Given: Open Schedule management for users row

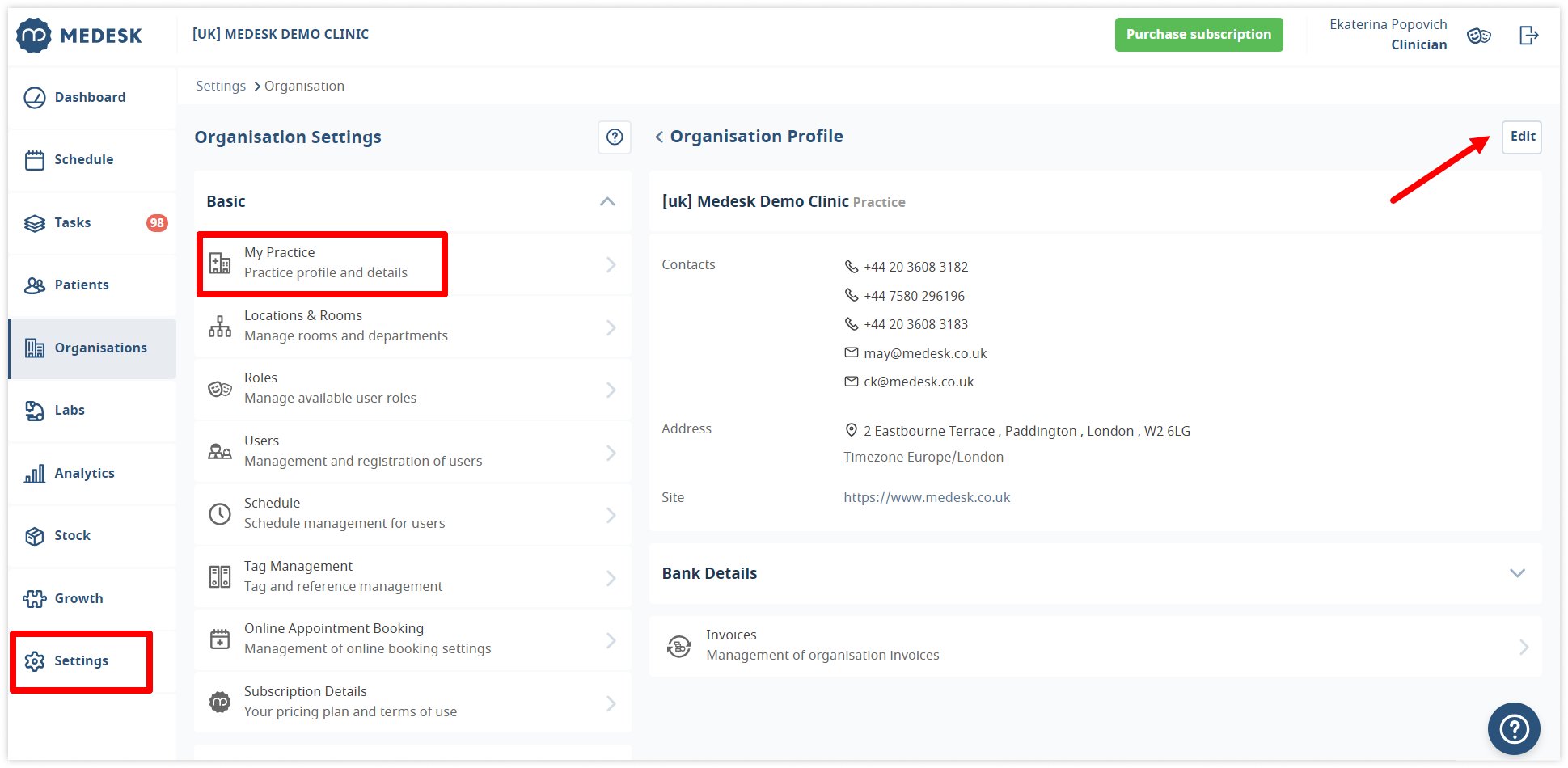Looking at the screenshot, I should click(x=412, y=514).
